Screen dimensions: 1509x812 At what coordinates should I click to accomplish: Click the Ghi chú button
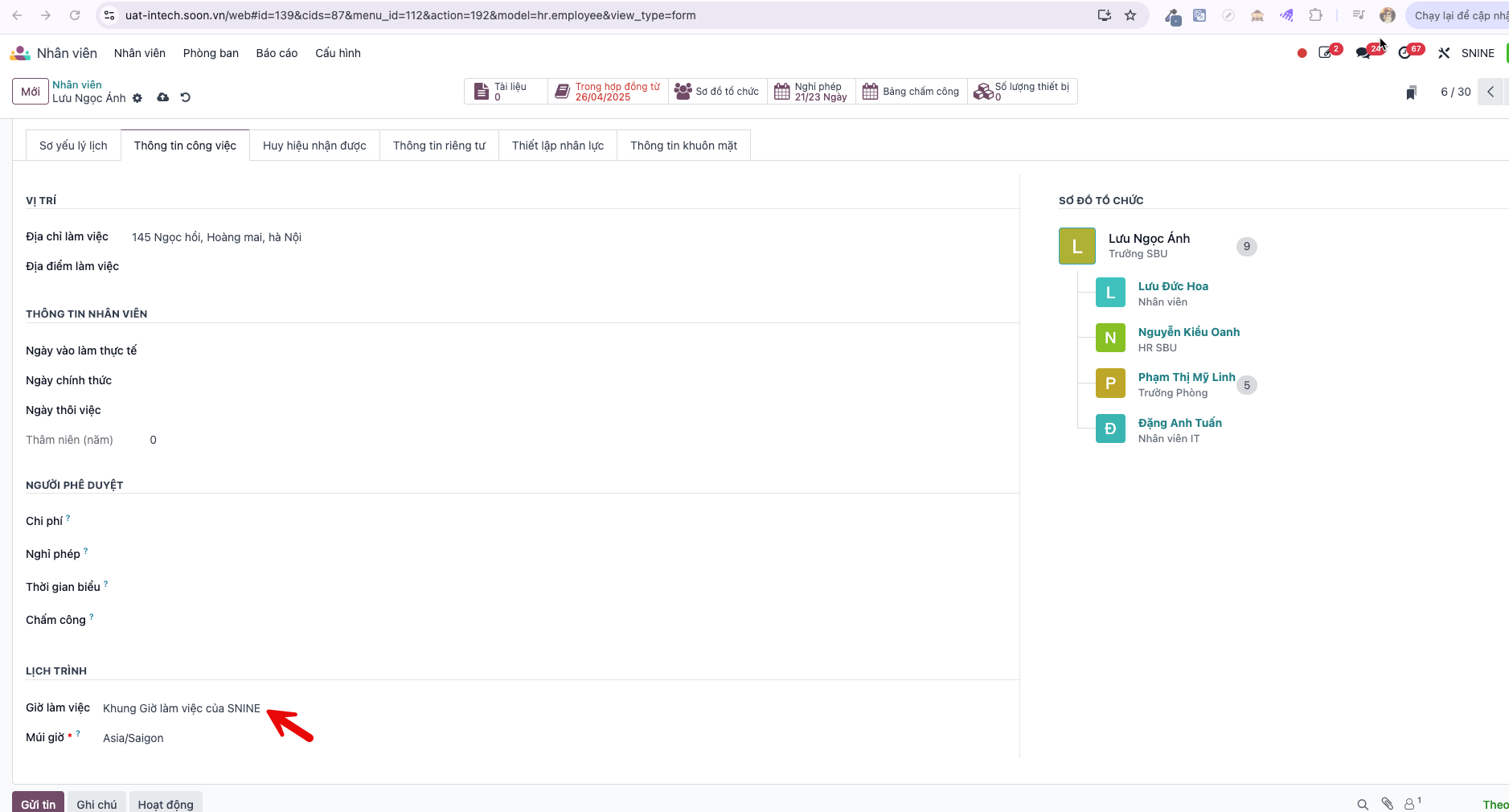(96, 803)
